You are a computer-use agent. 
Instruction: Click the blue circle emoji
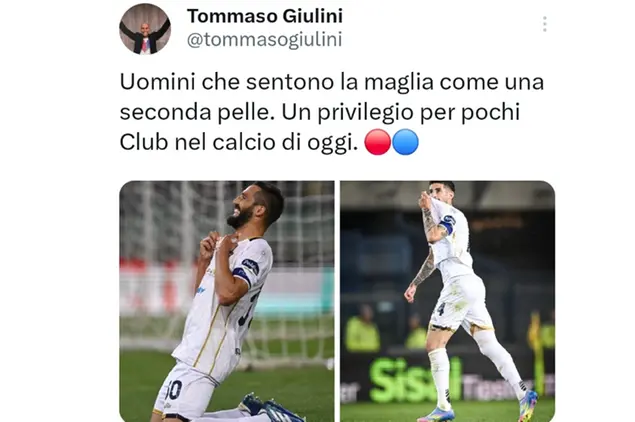point(405,142)
